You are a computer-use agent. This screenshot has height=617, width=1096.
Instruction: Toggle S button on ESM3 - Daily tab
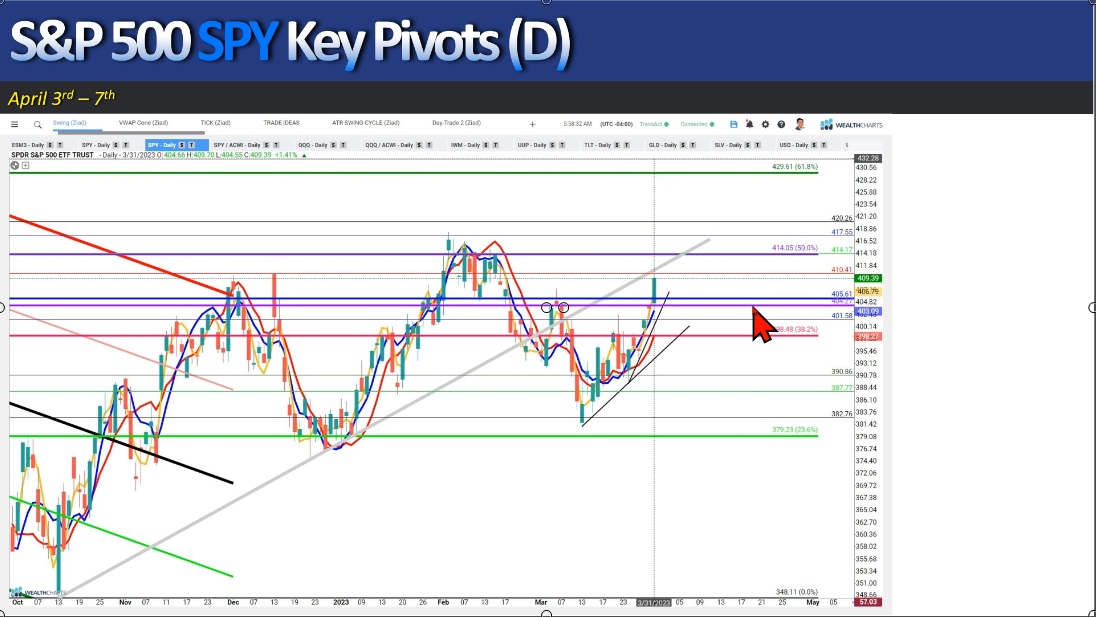pyautogui.click(x=50, y=145)
